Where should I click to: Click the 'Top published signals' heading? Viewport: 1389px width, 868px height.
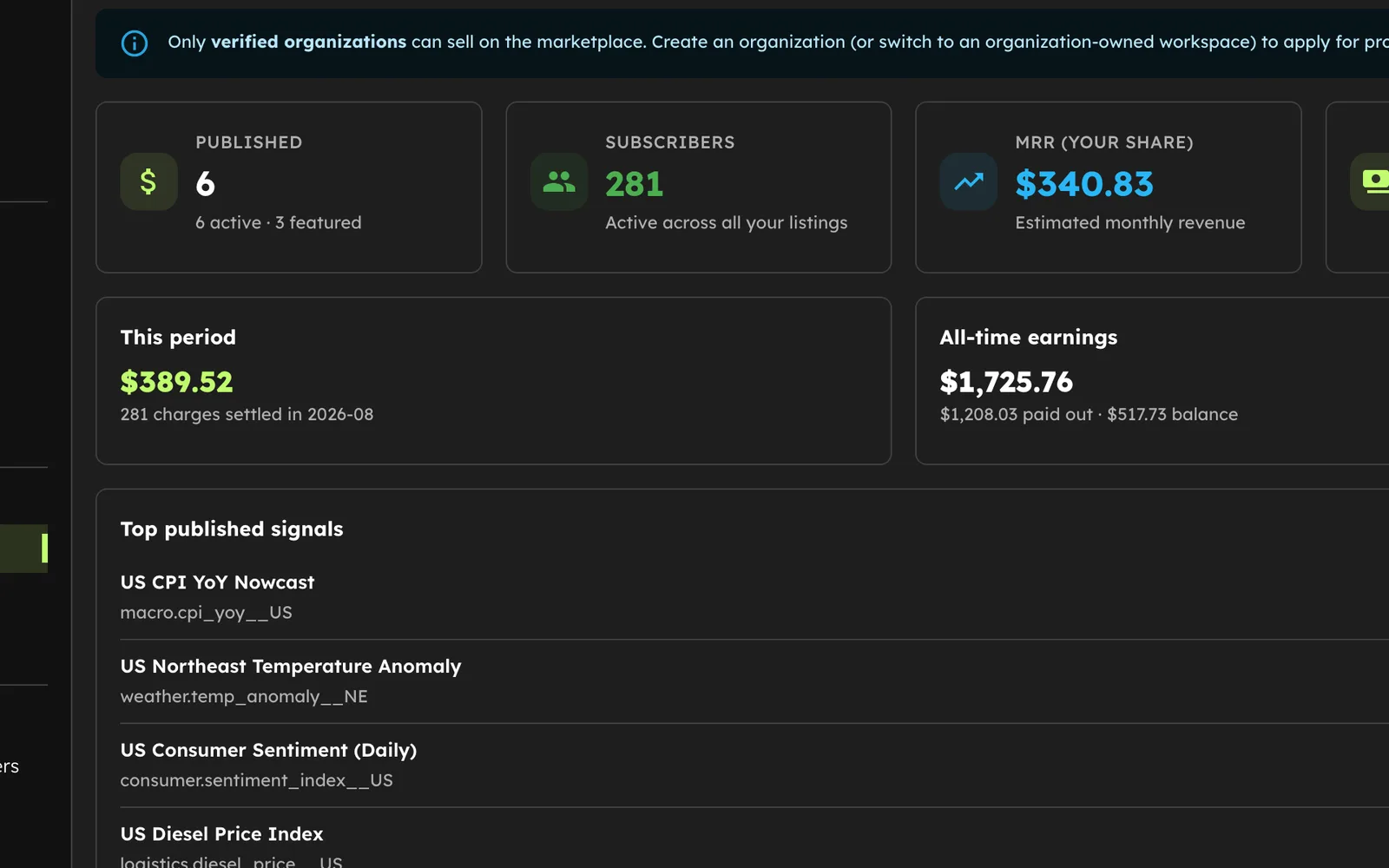(232, 529)
